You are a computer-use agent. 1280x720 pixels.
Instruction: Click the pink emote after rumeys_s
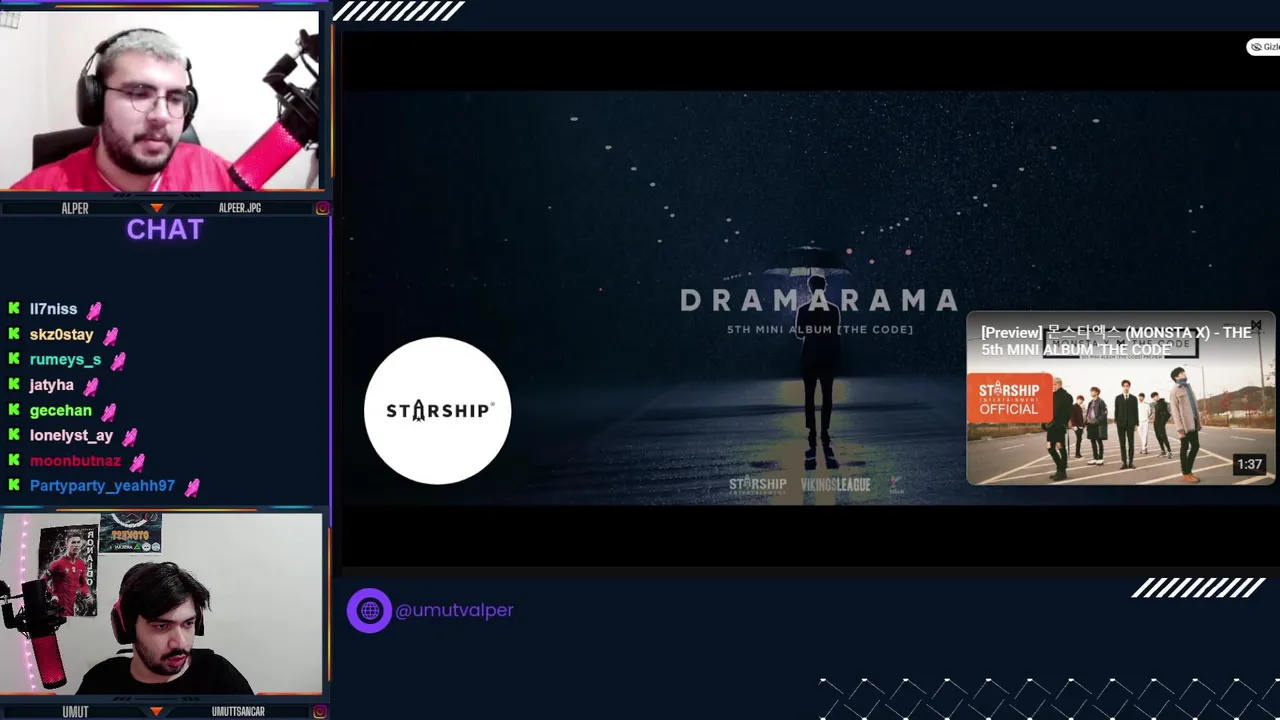[x=118, y=361]
